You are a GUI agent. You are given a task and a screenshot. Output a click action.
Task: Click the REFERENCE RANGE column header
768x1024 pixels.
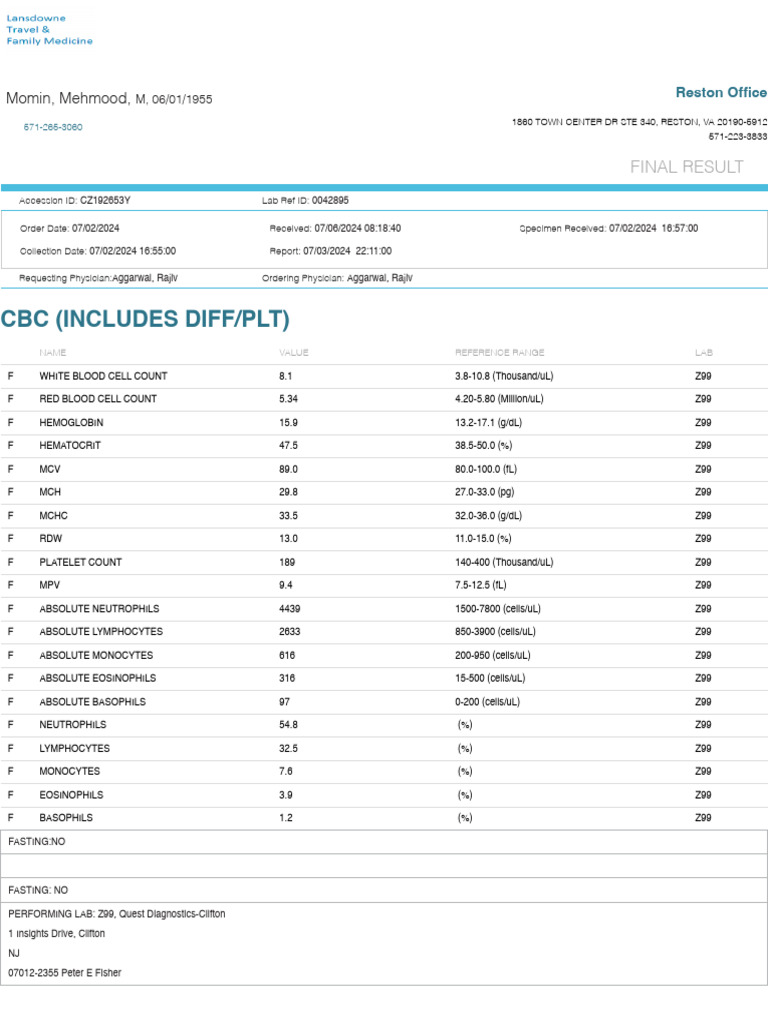500,353
